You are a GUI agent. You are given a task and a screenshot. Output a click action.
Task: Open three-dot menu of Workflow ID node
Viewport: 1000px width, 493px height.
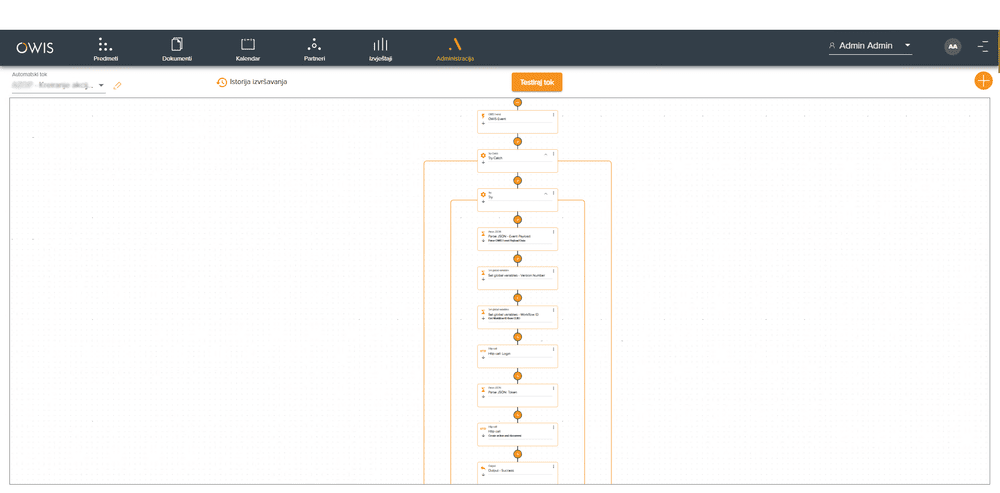point(554,309)
